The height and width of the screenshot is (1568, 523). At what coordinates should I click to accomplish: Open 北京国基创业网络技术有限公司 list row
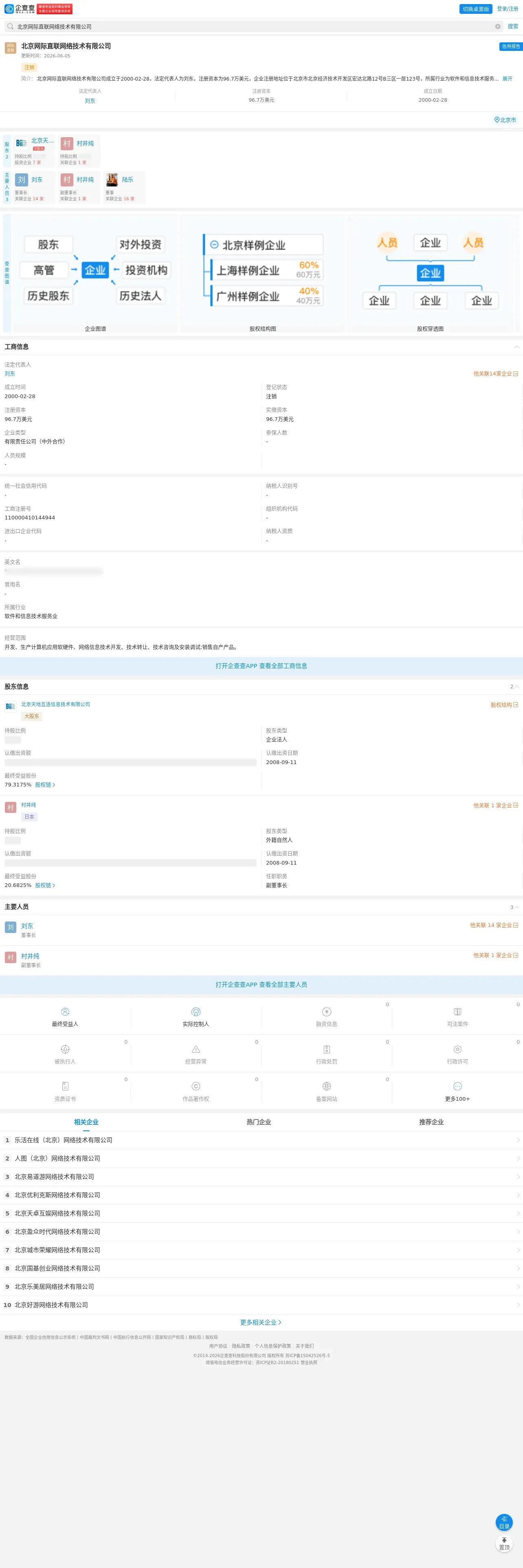point(261,1268)
